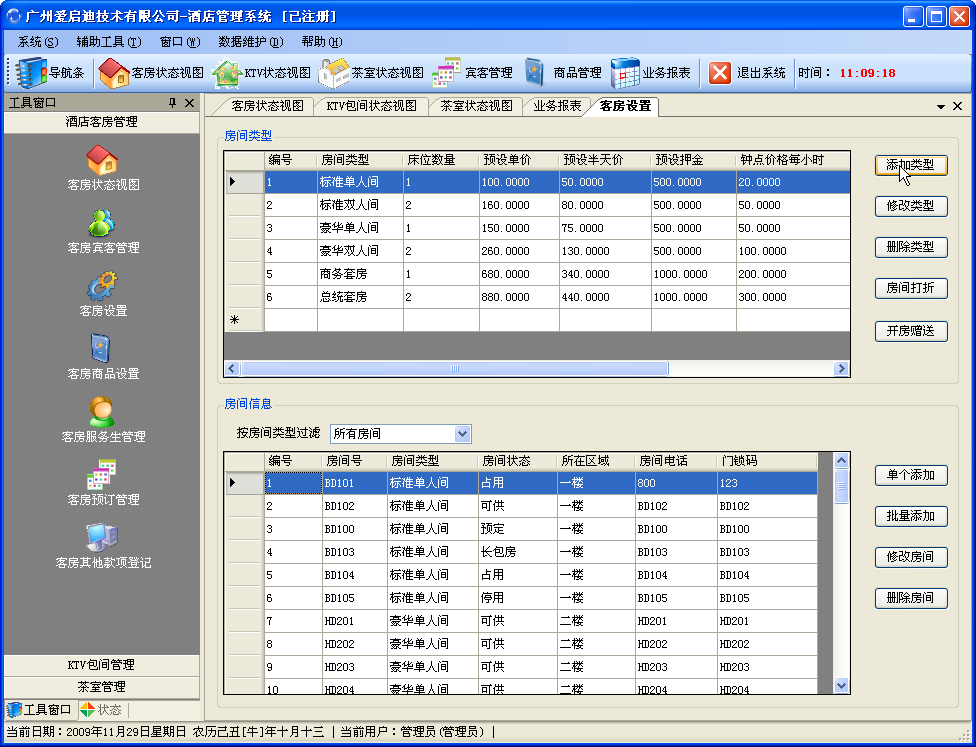Screen dimensions: 976x747
Task: Click down scroll arrow of 房间信息 grid
Action: tap(841, 685)
